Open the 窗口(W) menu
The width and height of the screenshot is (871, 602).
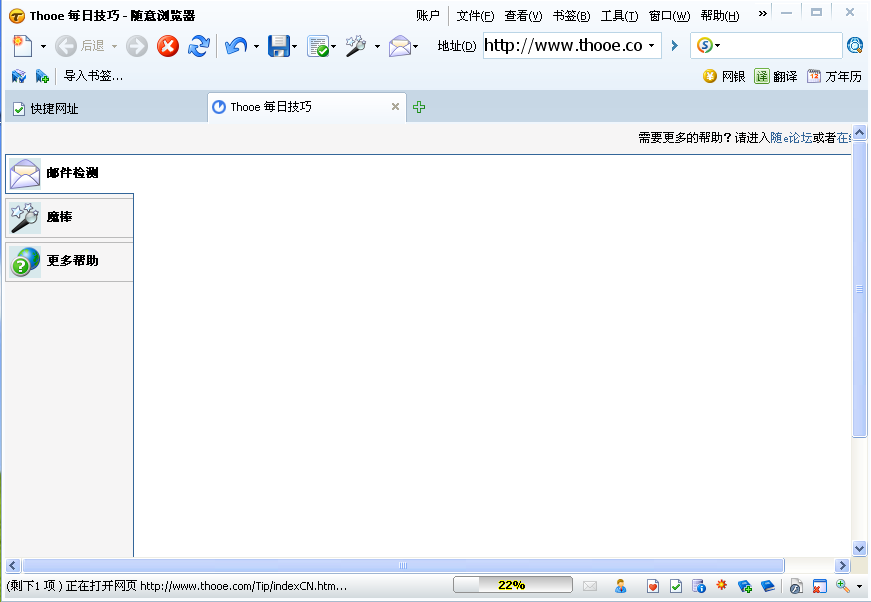click(x=669, y=16)
